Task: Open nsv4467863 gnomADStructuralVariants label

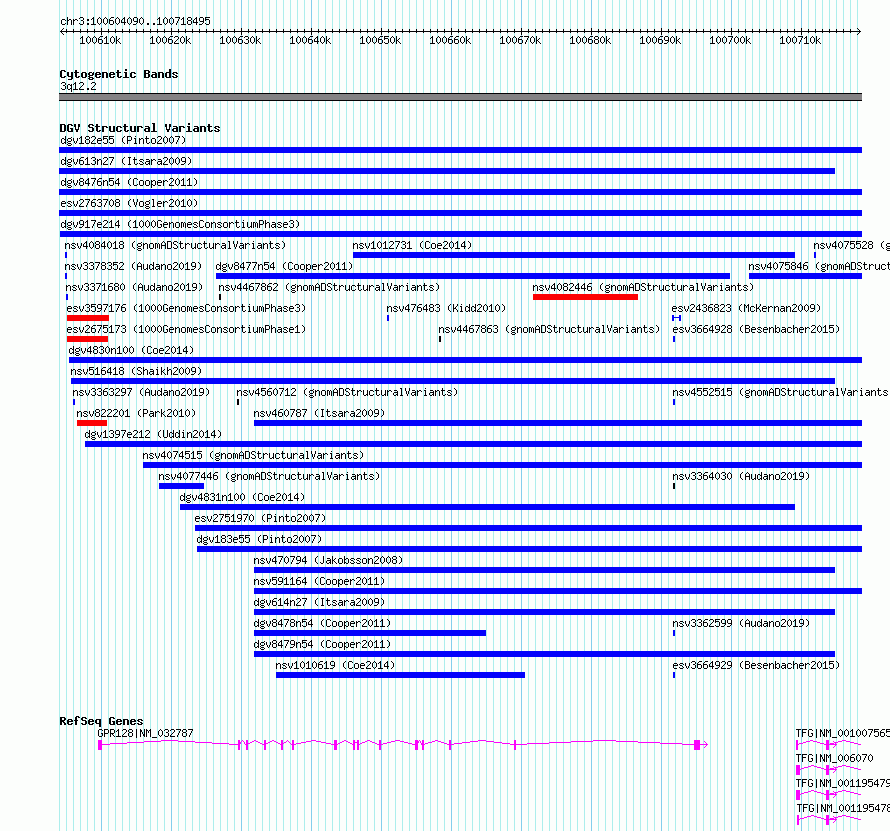Action: (x=549, y=329)
